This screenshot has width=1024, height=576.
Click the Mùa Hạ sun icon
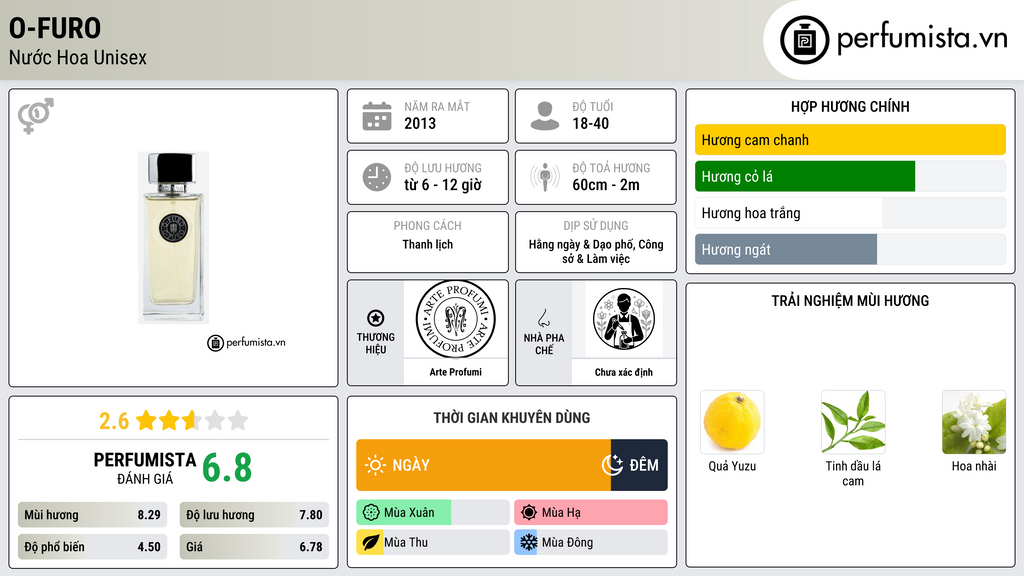tap(528, 513)
